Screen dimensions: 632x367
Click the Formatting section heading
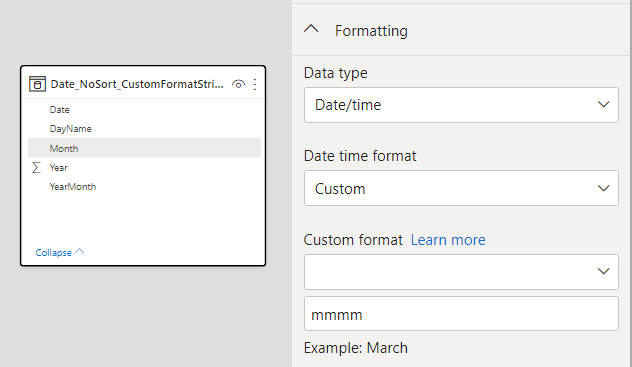click(371, 31)
